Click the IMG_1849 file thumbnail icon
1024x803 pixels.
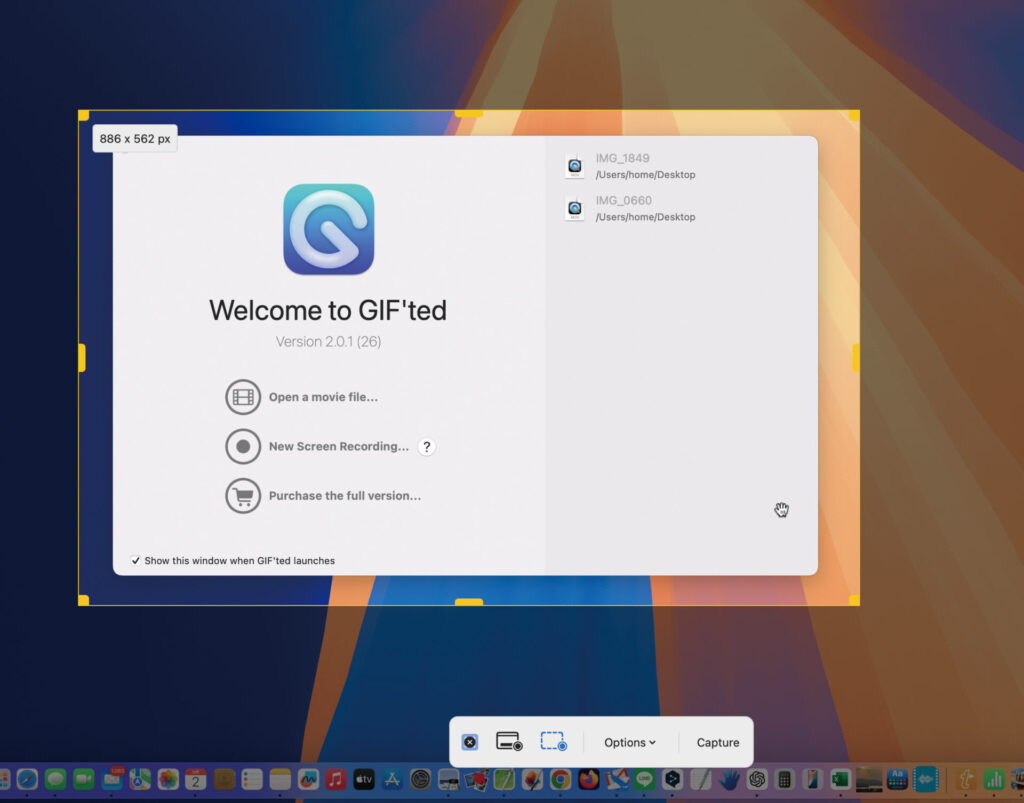[x=575, y=166]
